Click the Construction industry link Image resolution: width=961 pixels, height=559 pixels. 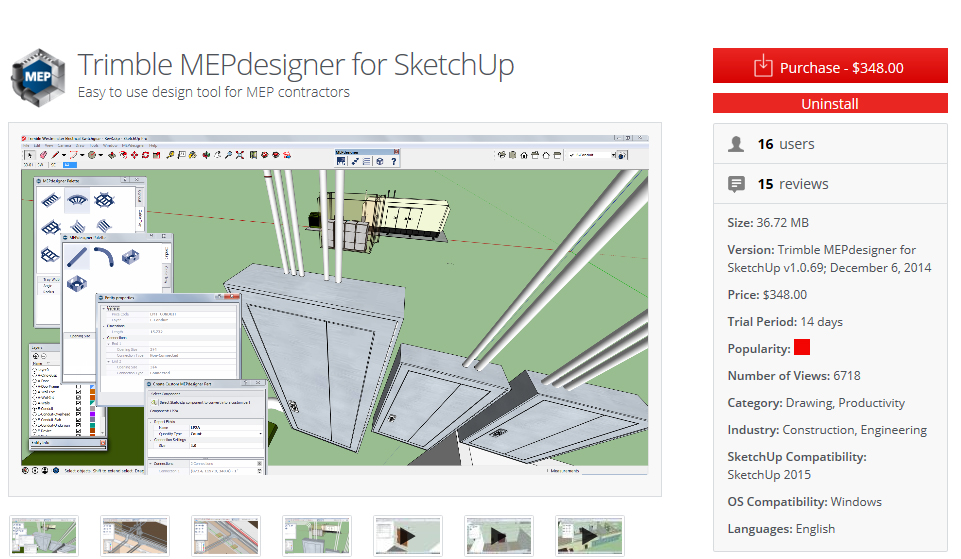click(x=818, y=430)
